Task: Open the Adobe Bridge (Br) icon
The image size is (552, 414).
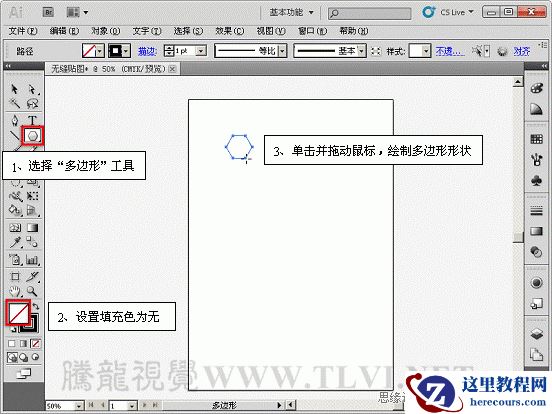Action: tap(48, 13)
